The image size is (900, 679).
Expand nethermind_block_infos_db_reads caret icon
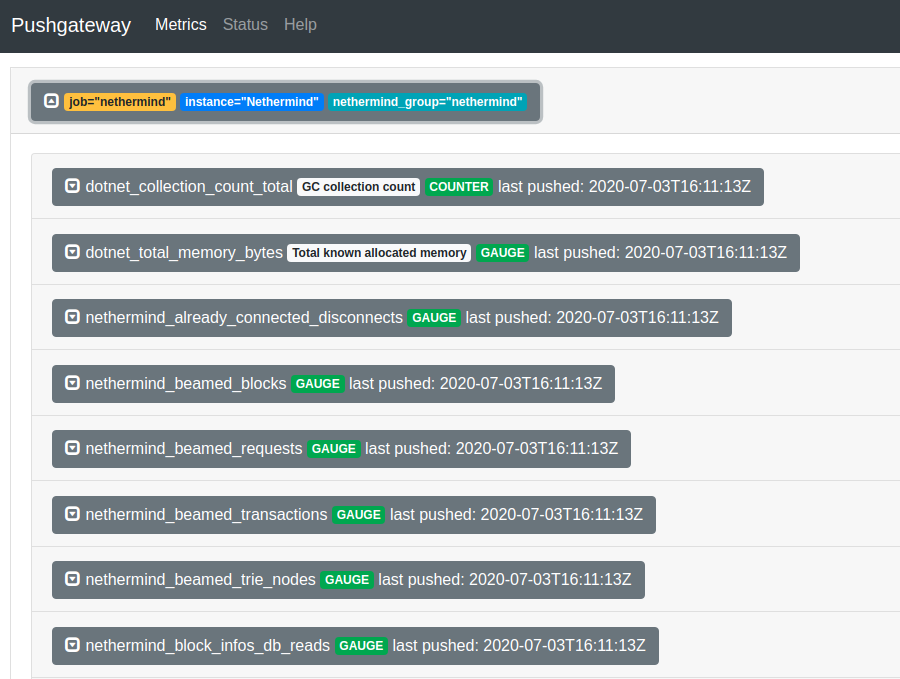point(72,645)
